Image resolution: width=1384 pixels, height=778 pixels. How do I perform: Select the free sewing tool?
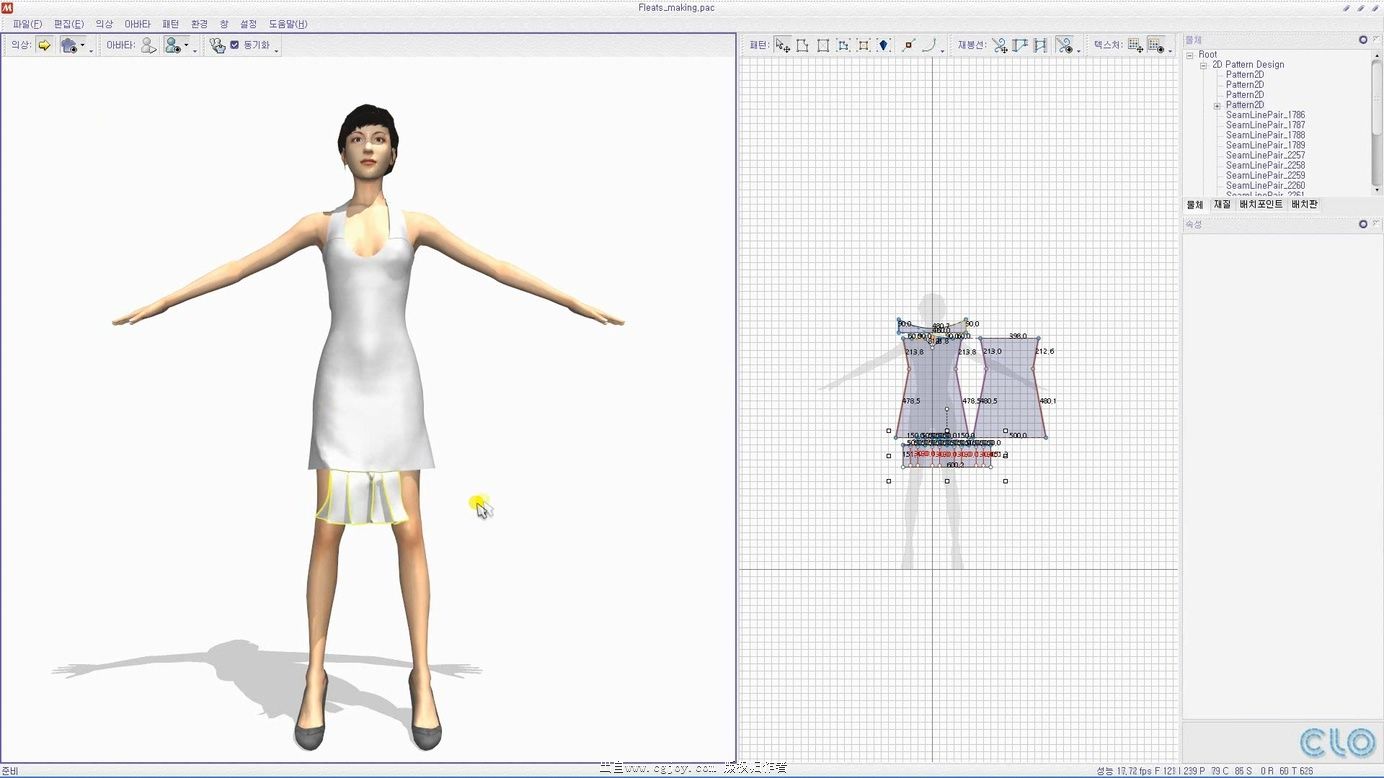click(x=1040, y=45)
